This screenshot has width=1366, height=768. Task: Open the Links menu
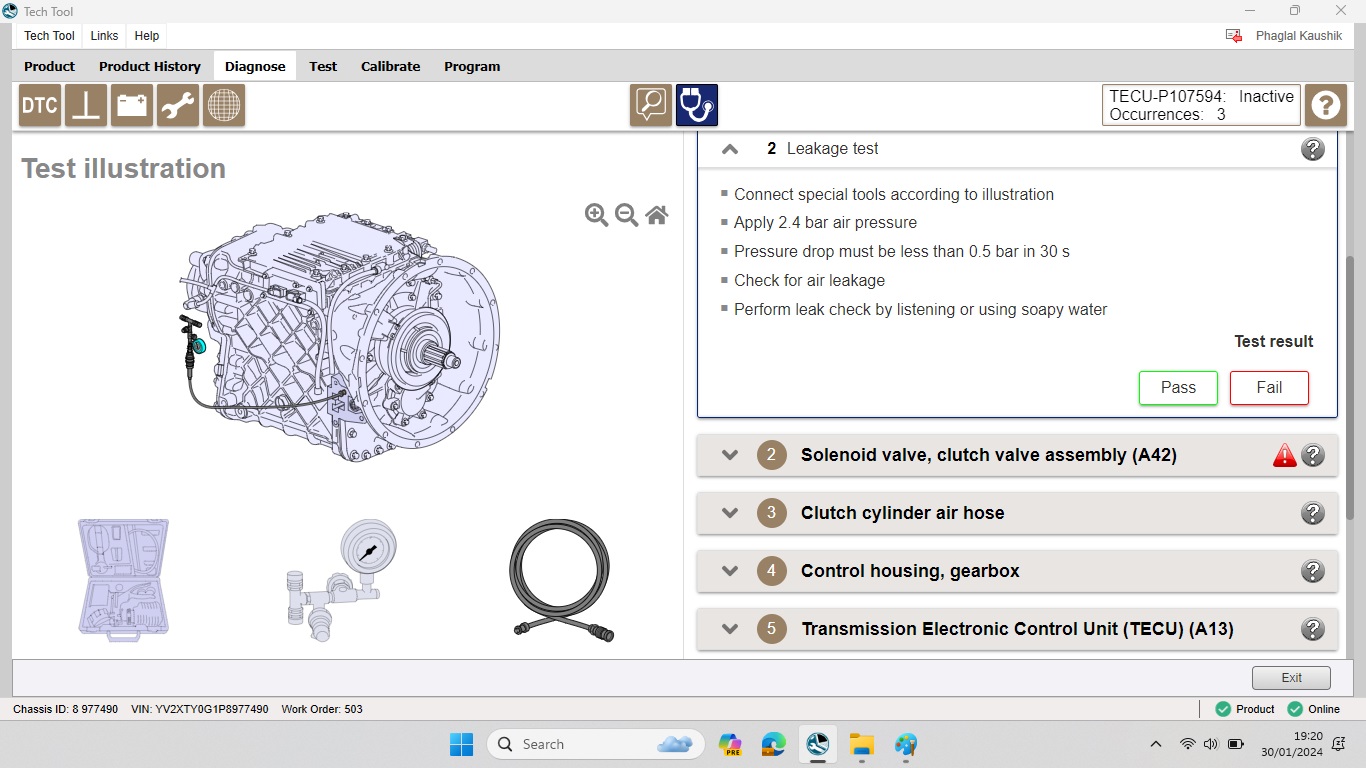104,36
